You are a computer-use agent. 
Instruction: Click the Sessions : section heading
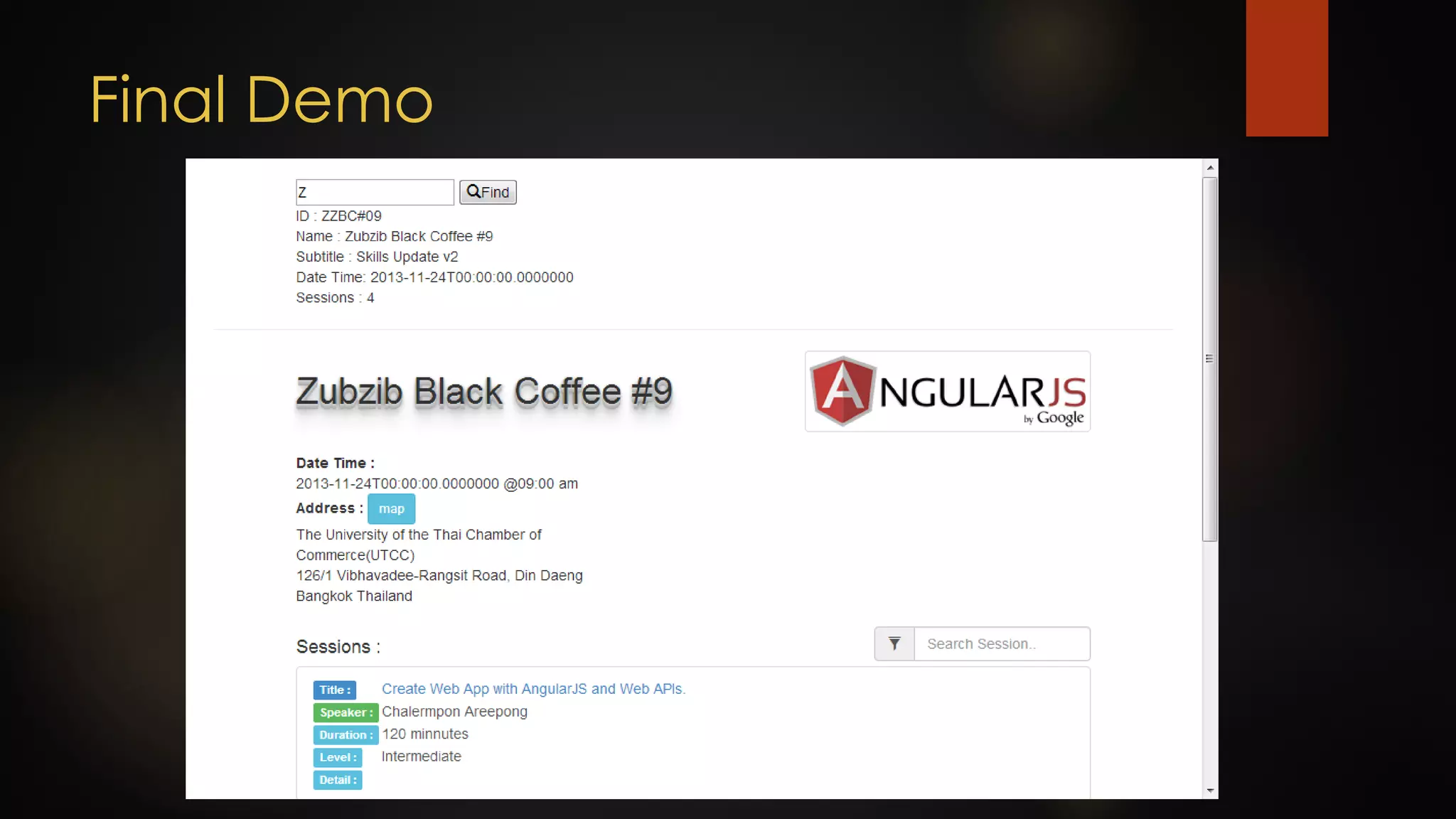click(338, 647)
